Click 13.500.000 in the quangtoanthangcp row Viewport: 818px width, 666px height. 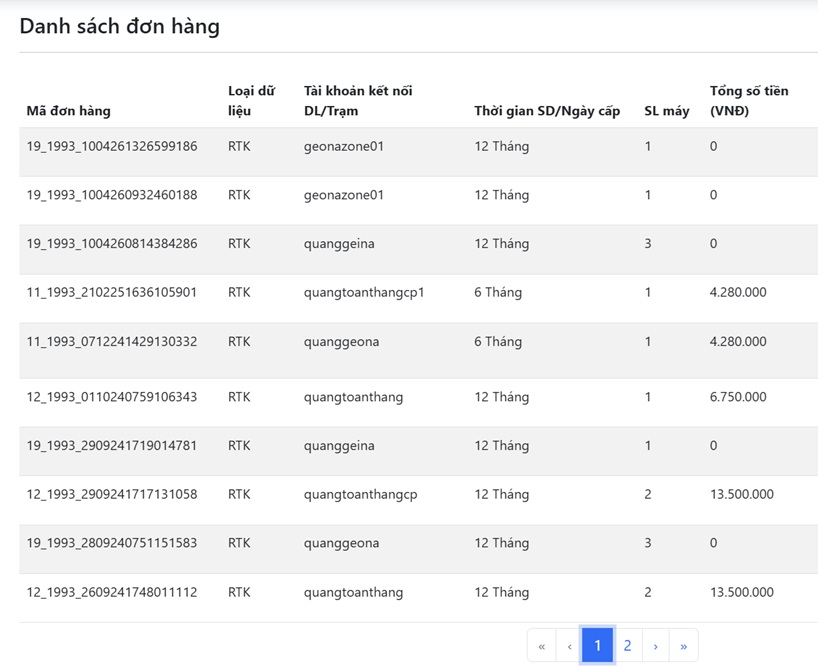tap(742, 494)
